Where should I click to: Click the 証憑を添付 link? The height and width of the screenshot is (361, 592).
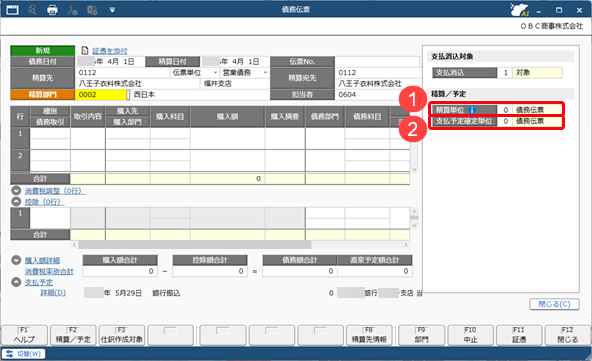pyautogui.click(x=110, y=51)
